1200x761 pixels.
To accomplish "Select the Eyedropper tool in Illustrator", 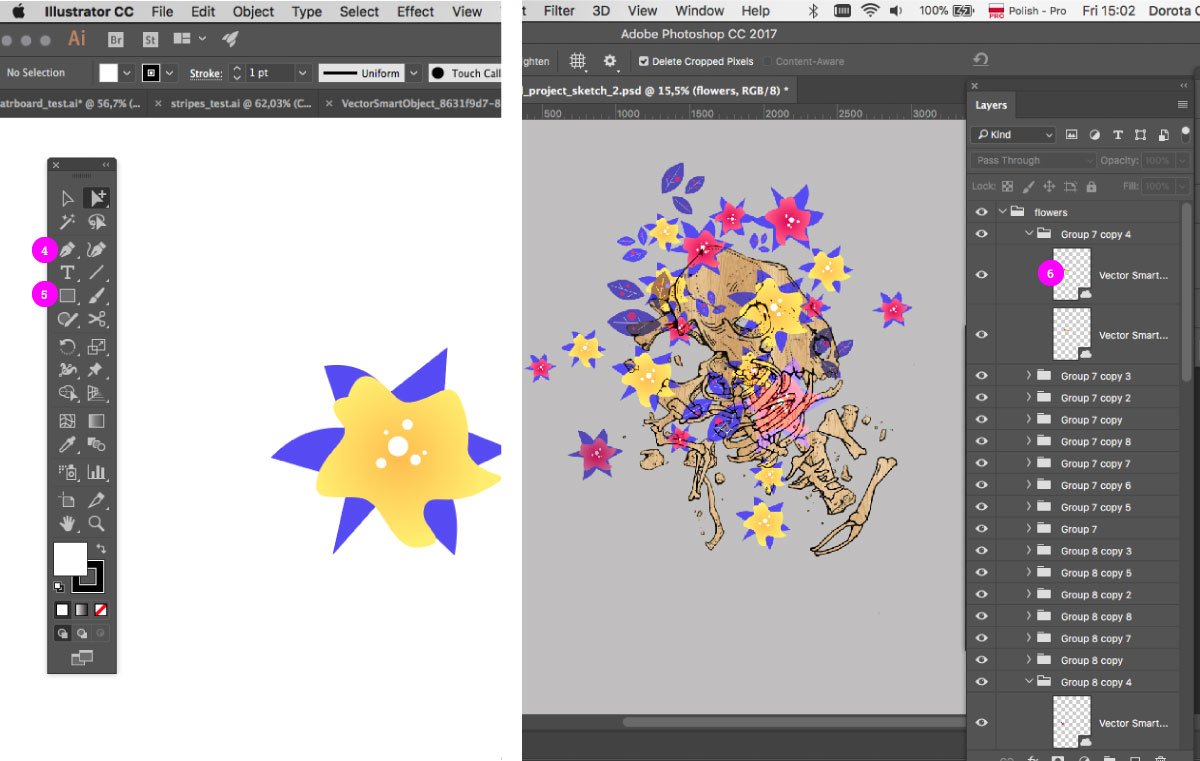I will (67, 445).
